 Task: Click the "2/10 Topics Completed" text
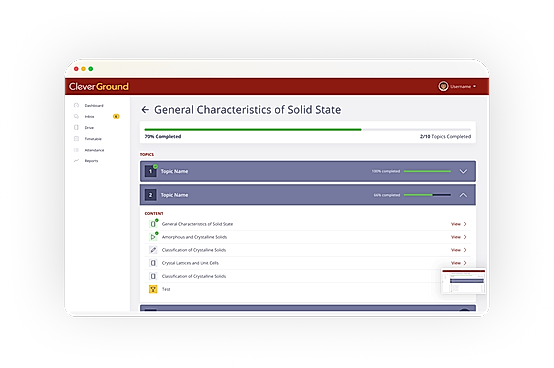pos(445,137)
